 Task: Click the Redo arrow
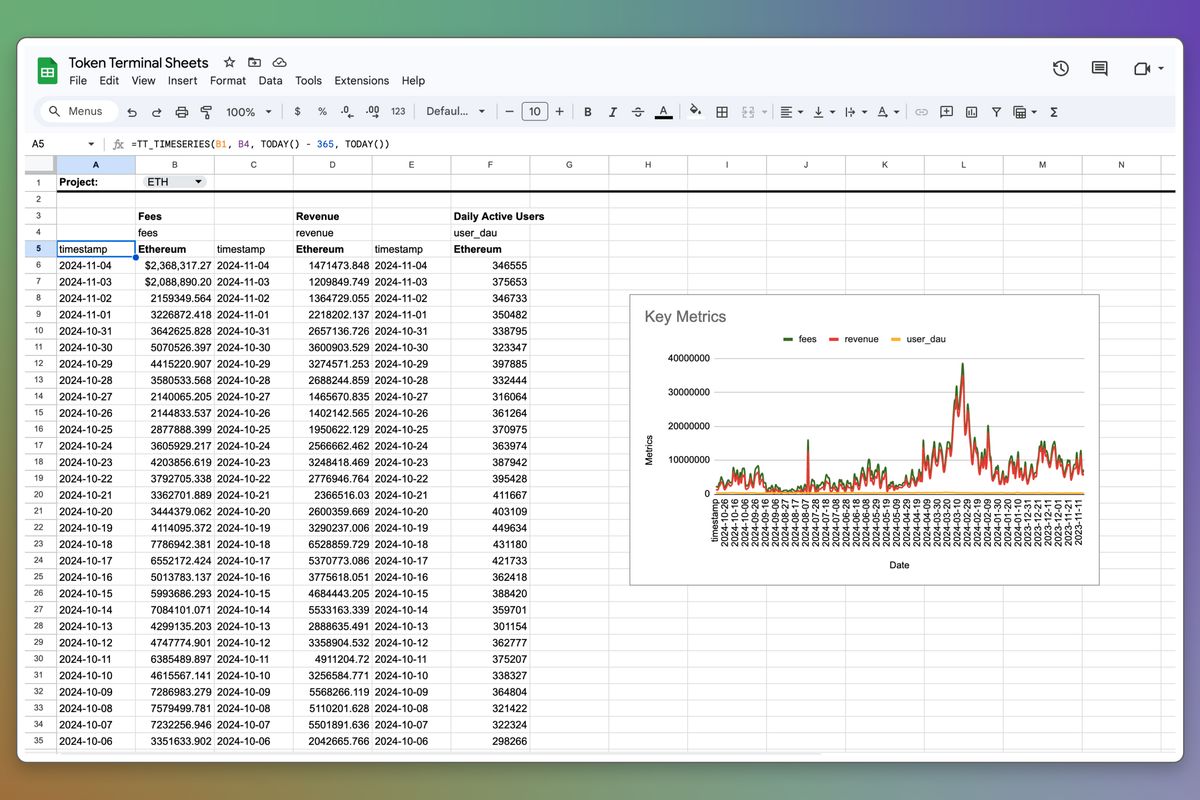click(x=158, y=112)
